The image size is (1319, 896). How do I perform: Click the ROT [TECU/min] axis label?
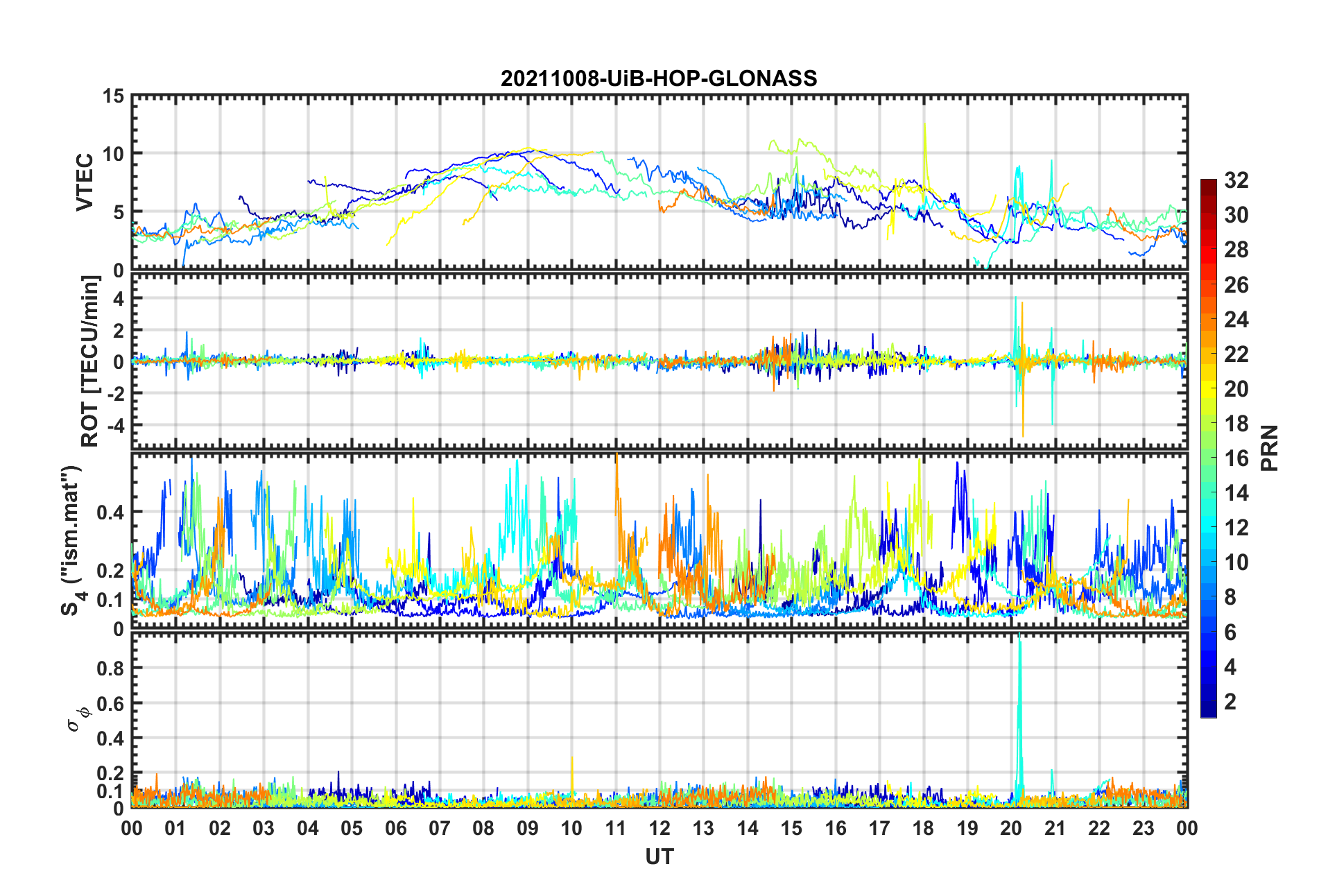tap(90, 361)
